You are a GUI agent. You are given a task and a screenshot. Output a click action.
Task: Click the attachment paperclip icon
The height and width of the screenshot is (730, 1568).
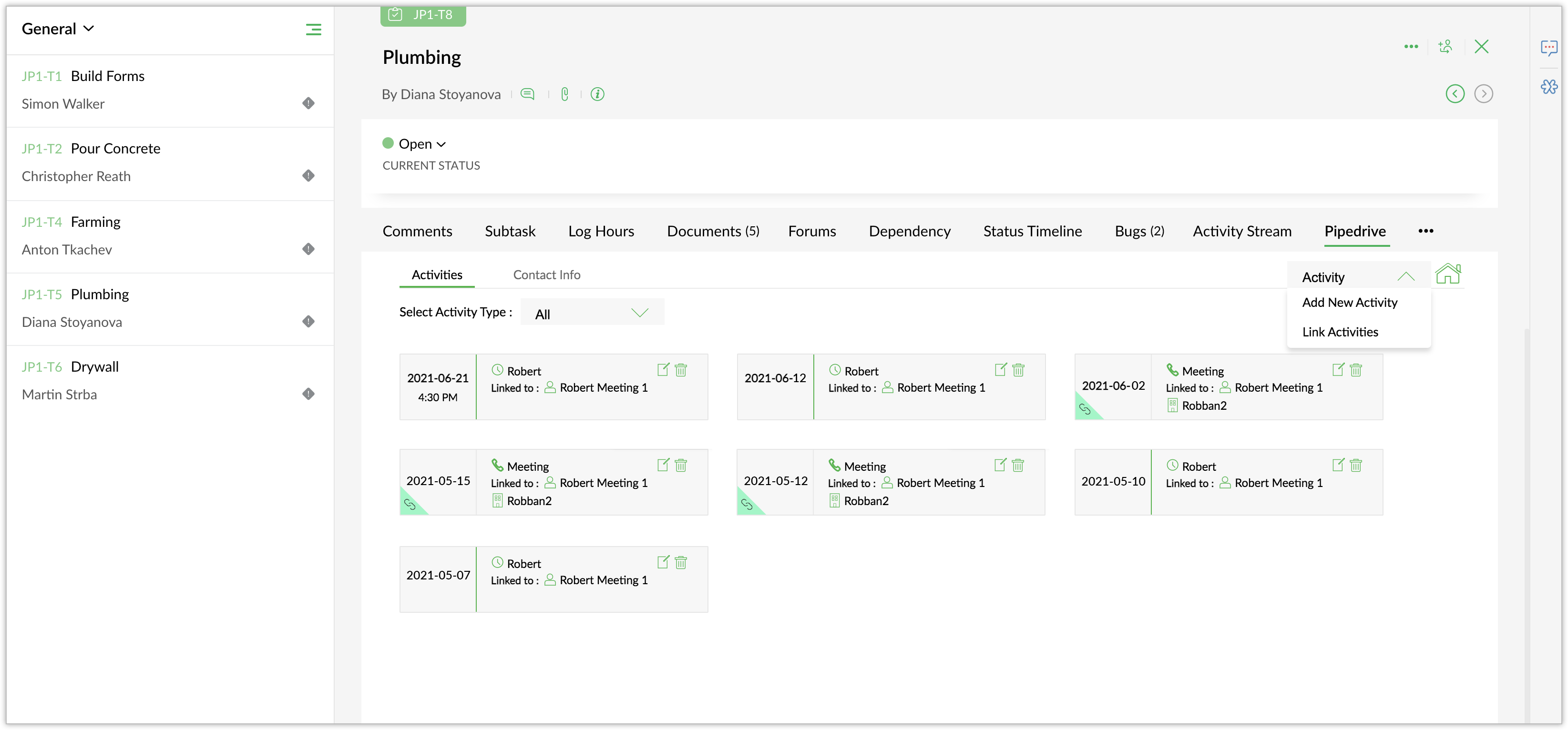(565, 94)
